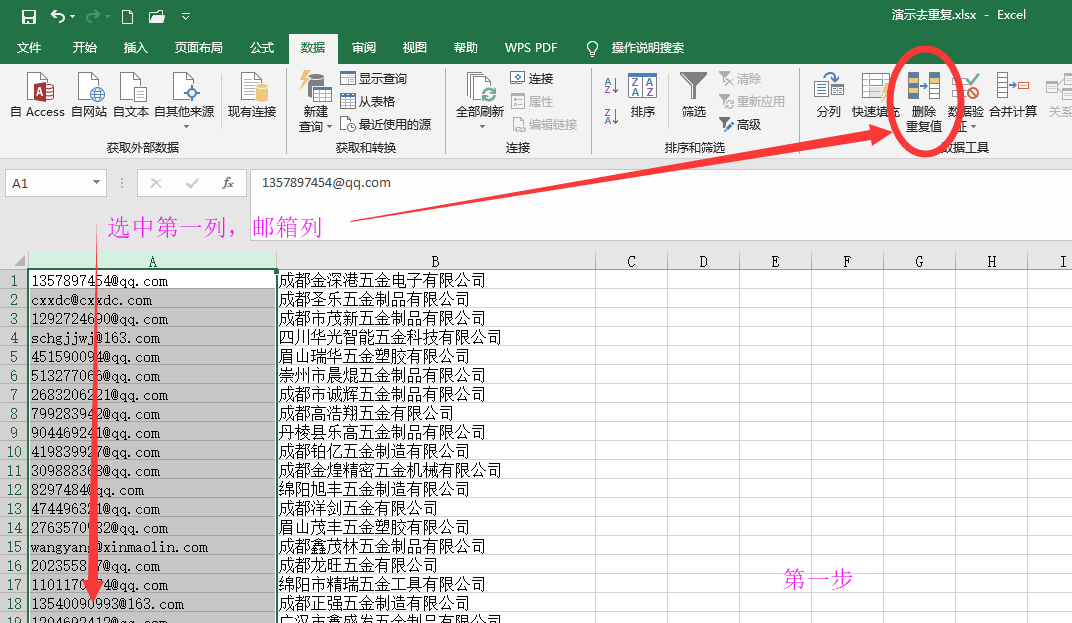1072x623 pixels.
Task: Click the Undo arrow icon
Action: point(57,16)
